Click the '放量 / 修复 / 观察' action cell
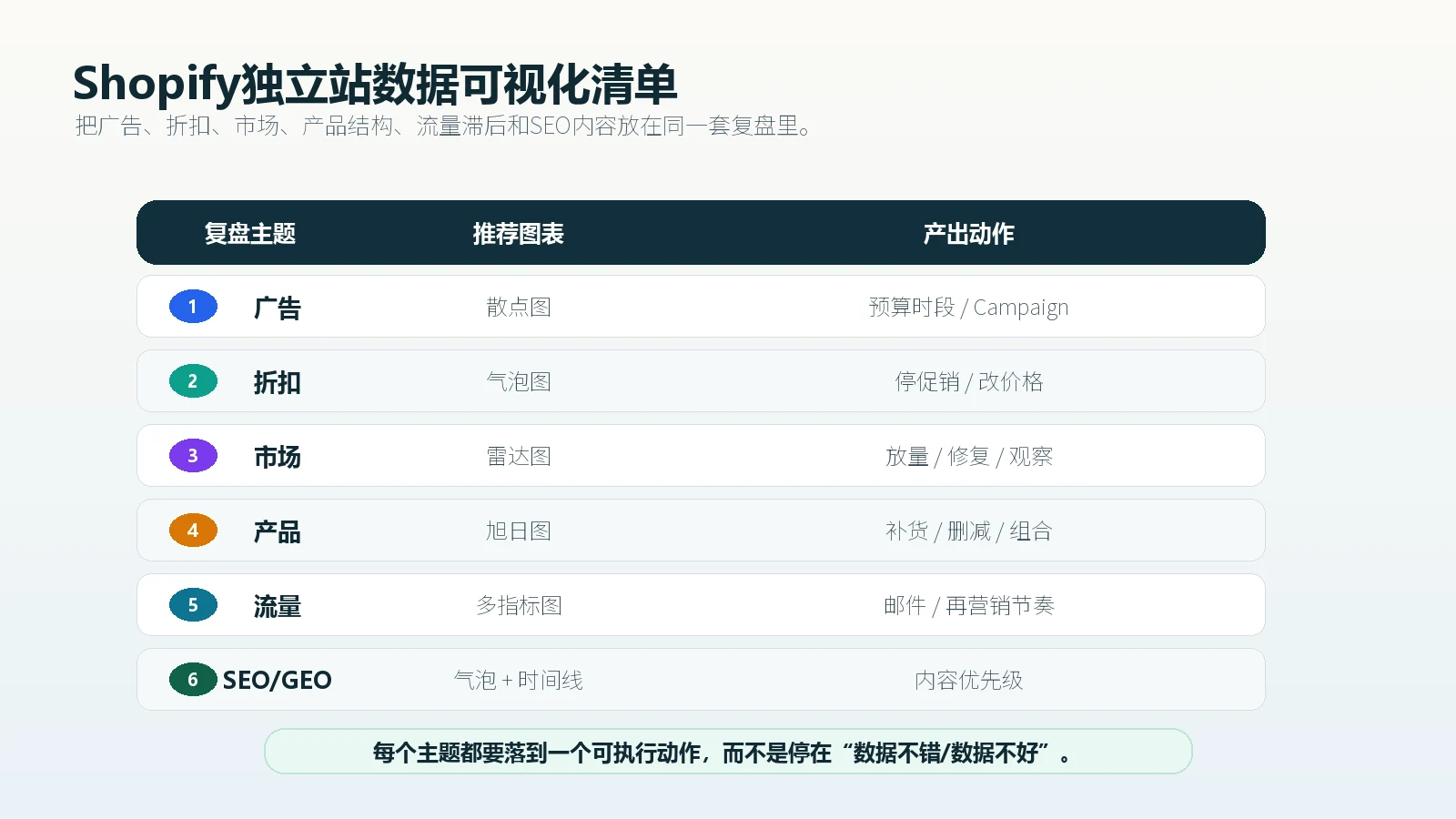1456x819 pixels. pyautogui.click(x=969, y=457)
